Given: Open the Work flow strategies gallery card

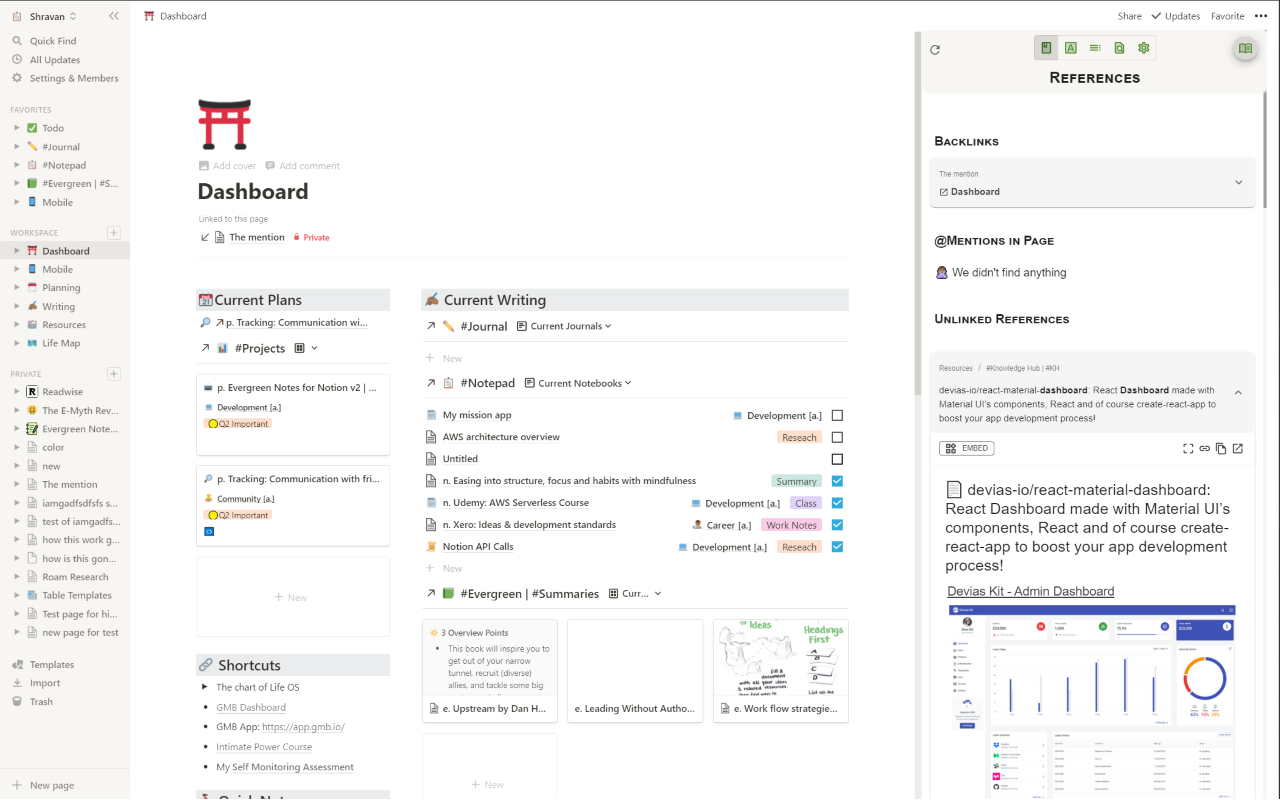Looking at the screenshot, I should click(781, 670).
